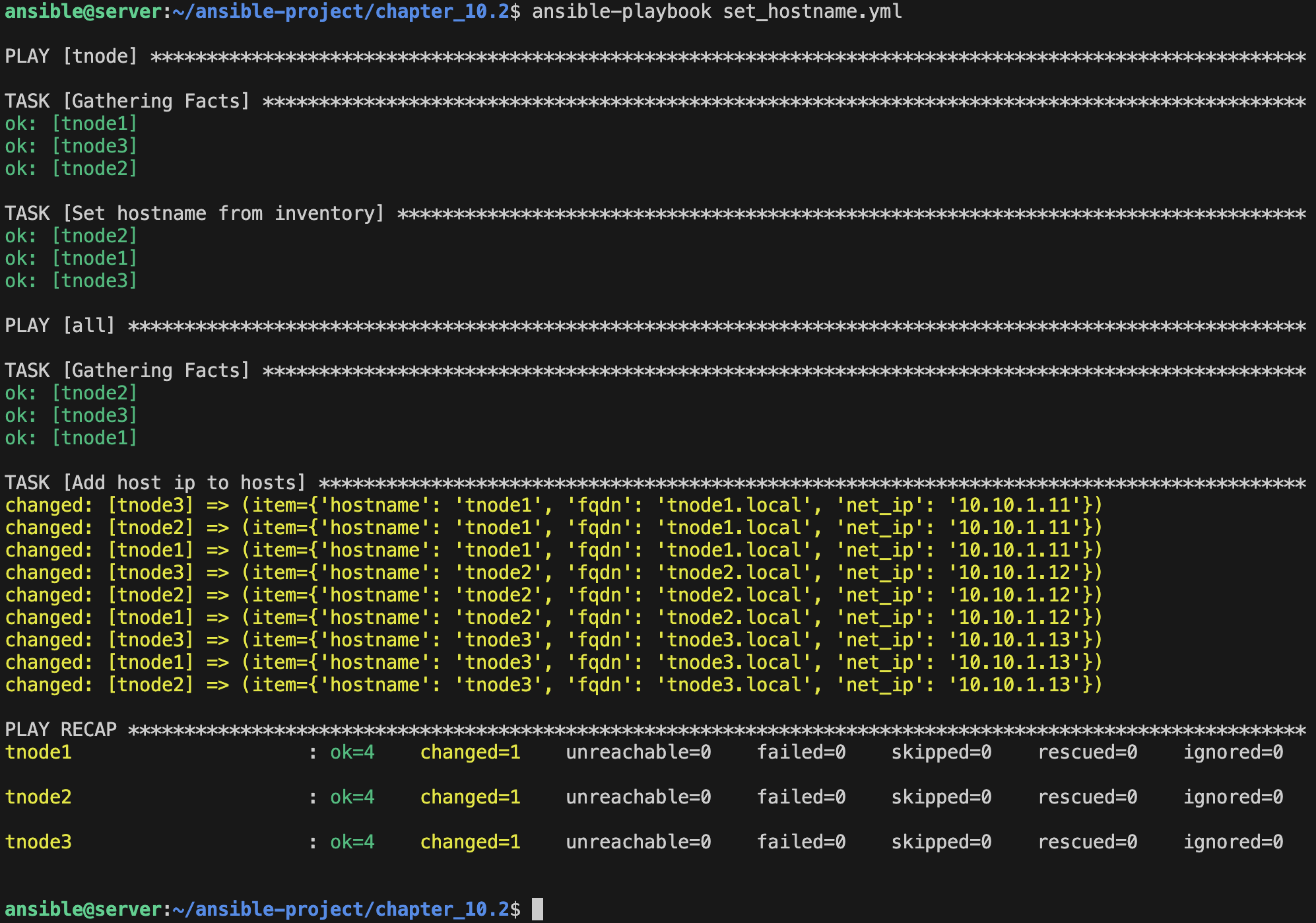Screen dimensions: 1316x923
Task: Click tnode2 host name in play recap
Action: click(x=38, y=797)
